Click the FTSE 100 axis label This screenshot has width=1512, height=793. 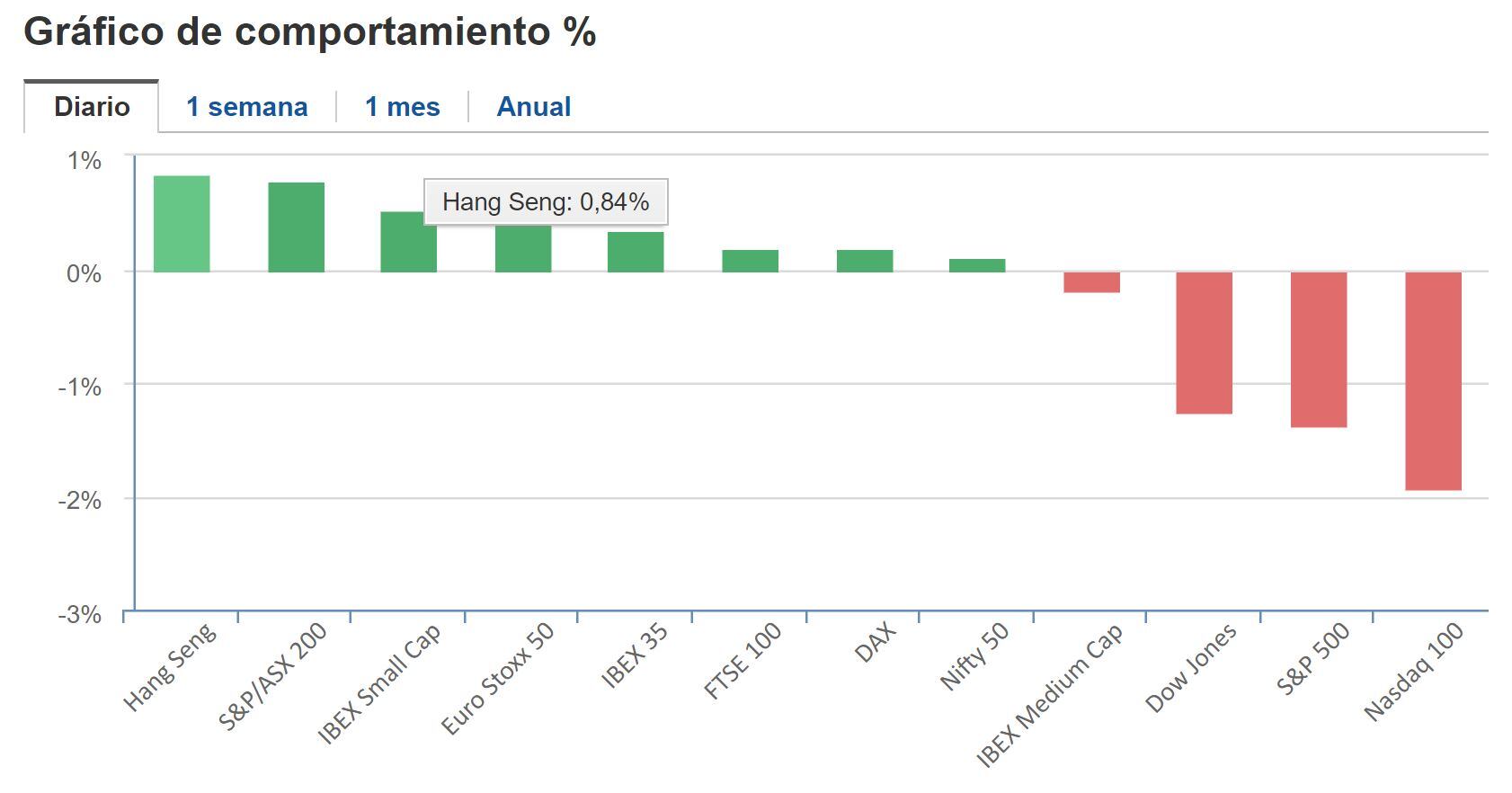(x=743, y=661)
